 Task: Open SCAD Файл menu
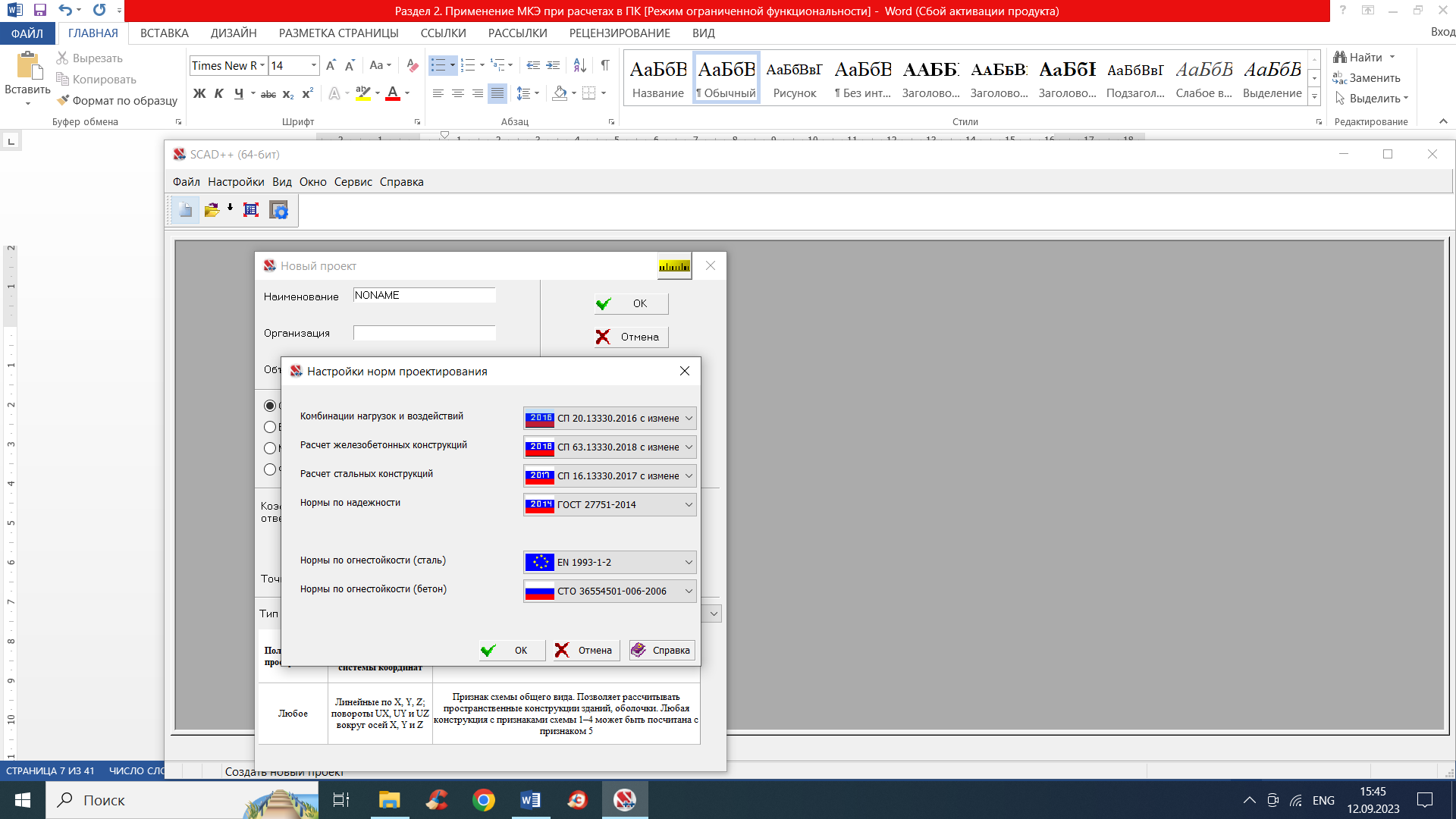tap(187, 182)
